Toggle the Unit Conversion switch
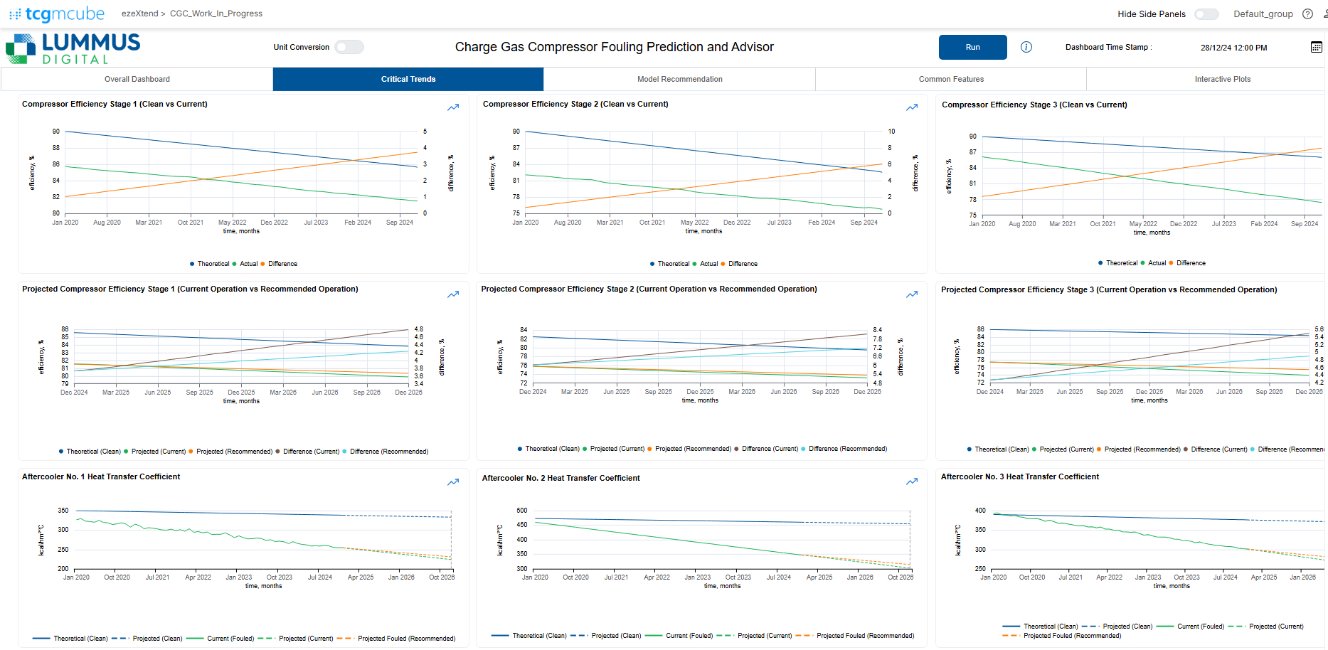 [348, 47]
